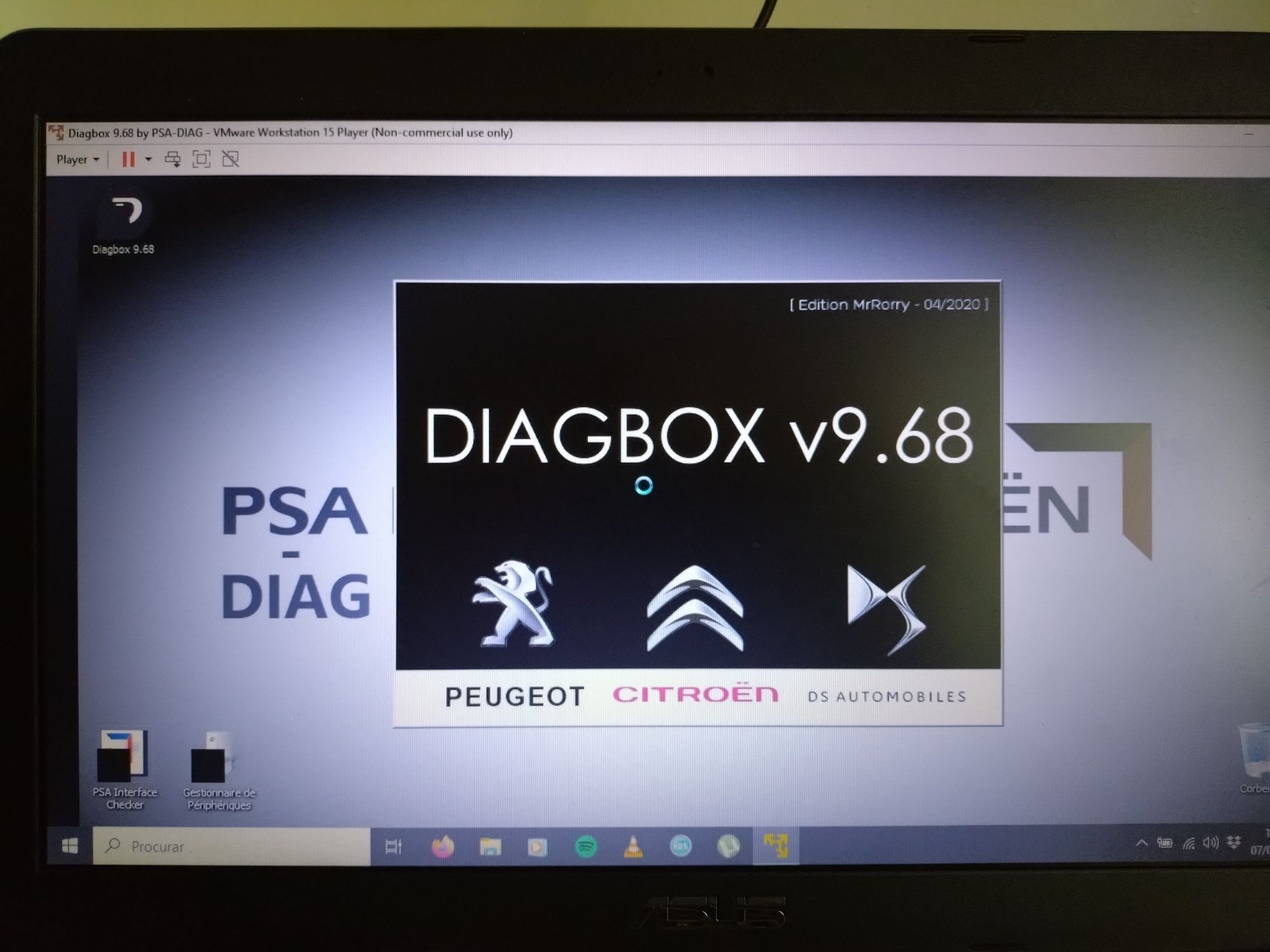Click the Dropbox tray icon
This screenshot has width=1270, height=952.
1234,843
